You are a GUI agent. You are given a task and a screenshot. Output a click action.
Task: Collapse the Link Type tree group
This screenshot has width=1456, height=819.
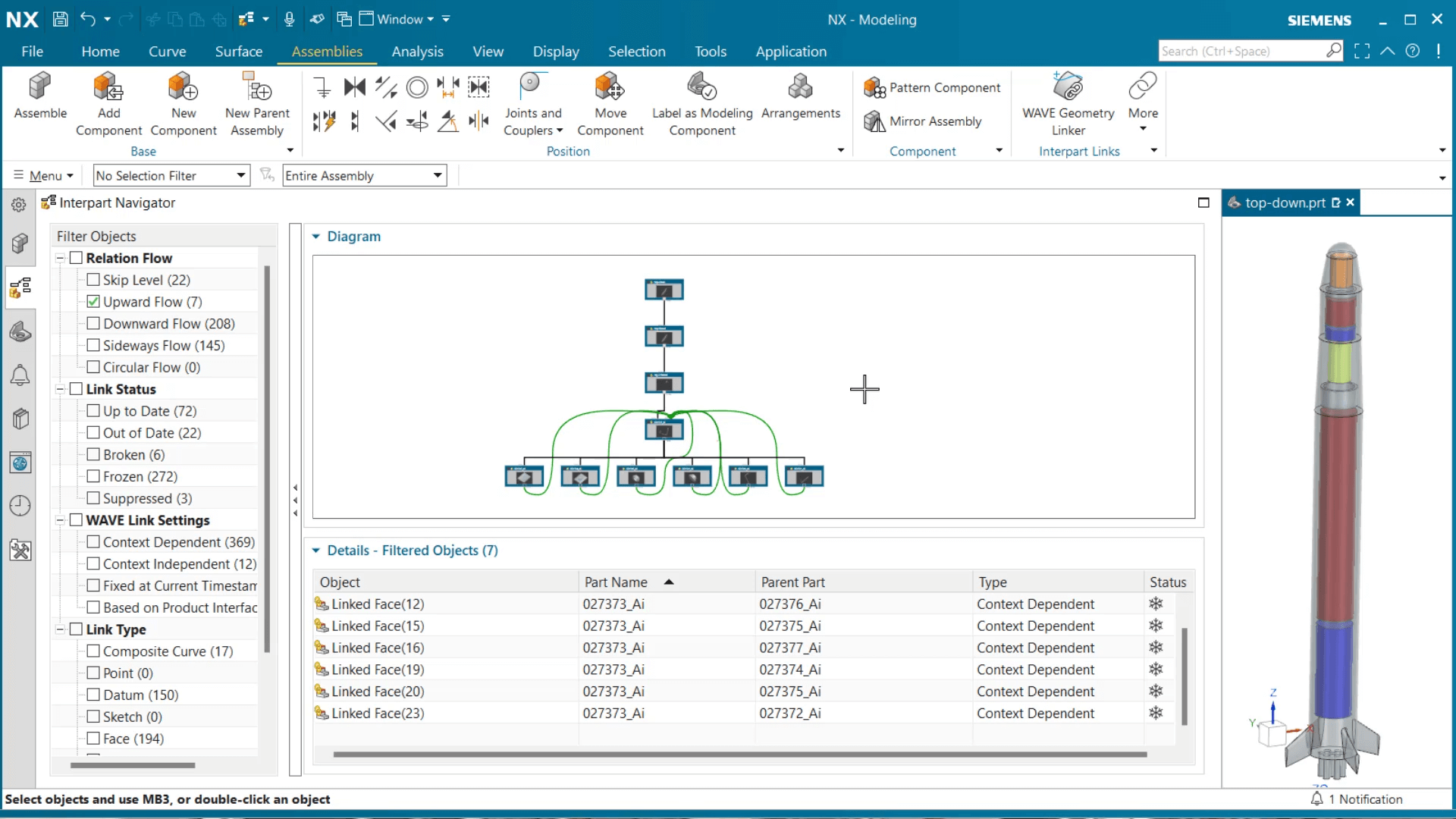(x=60, y=630)
